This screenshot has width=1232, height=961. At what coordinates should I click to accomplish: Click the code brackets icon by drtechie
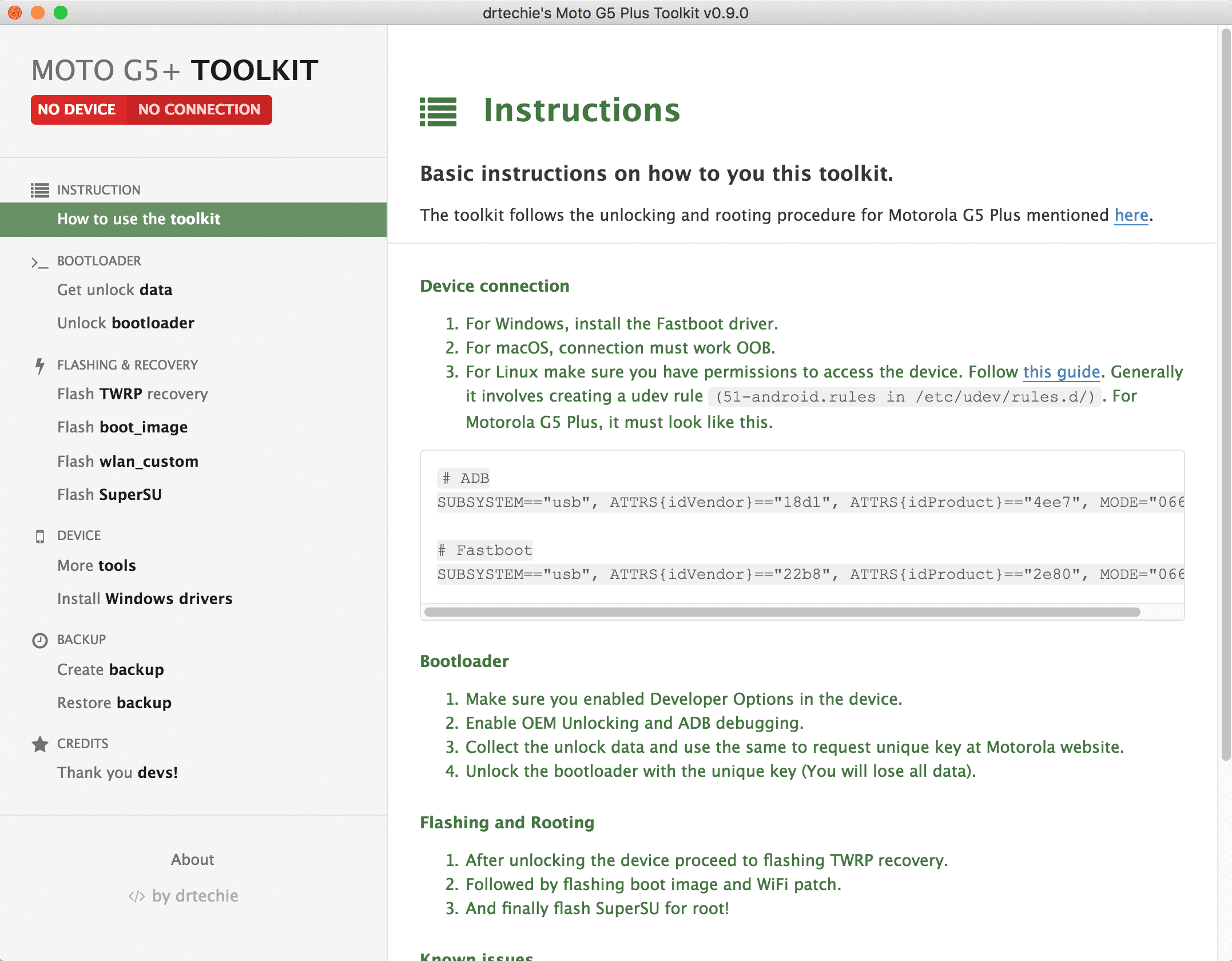(136, 896)
